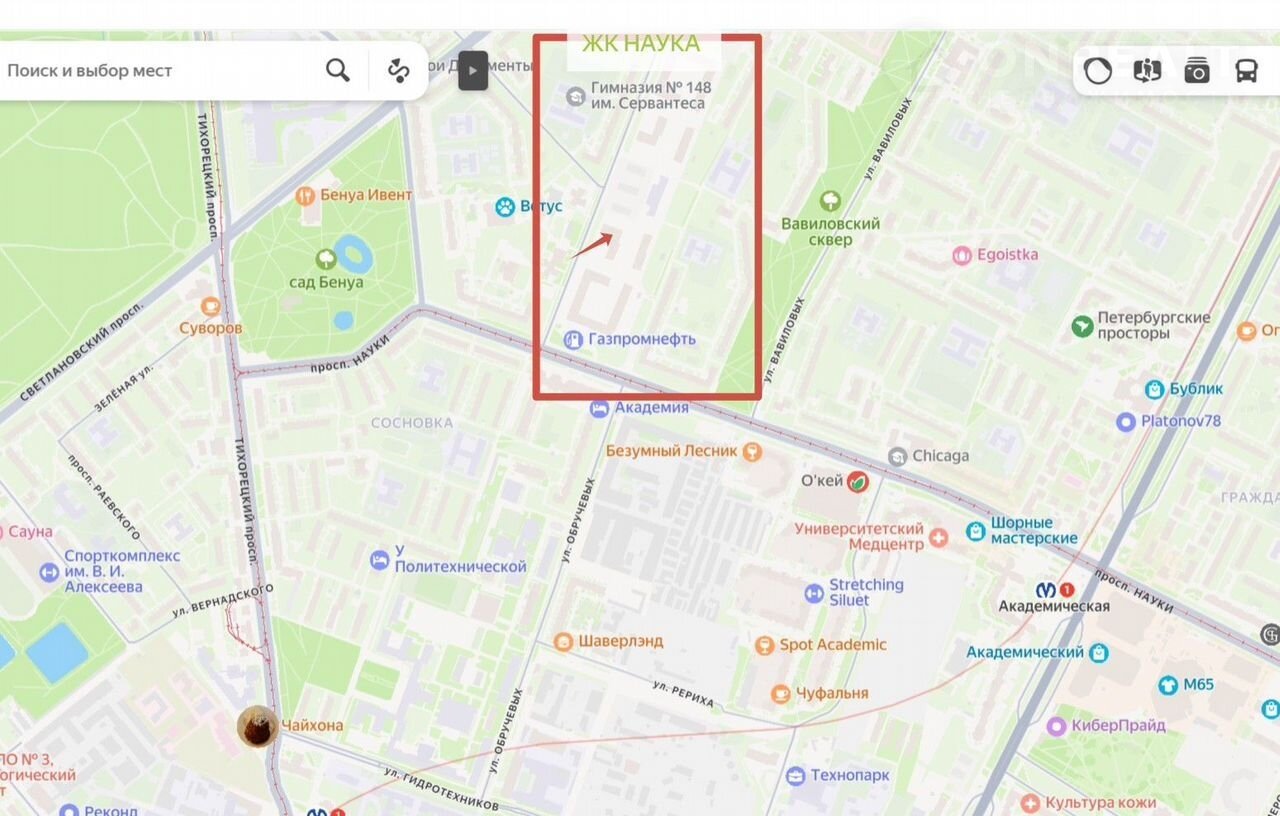Viewport: 1280px width, 816px height.
Task: Select the Академическая metro station marker
Action: (x=1047, y=590)
